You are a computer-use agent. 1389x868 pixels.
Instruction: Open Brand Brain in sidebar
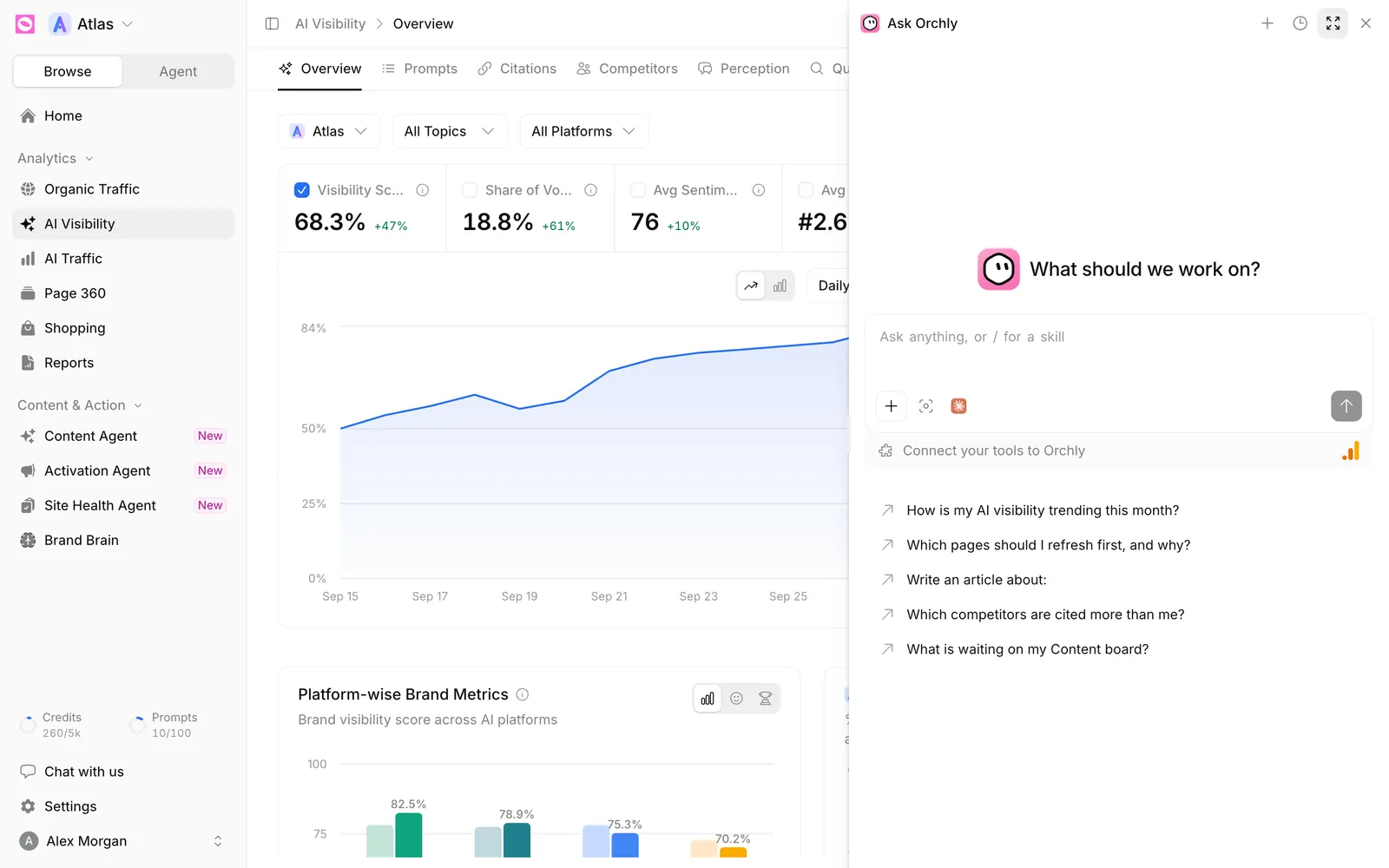123,540
